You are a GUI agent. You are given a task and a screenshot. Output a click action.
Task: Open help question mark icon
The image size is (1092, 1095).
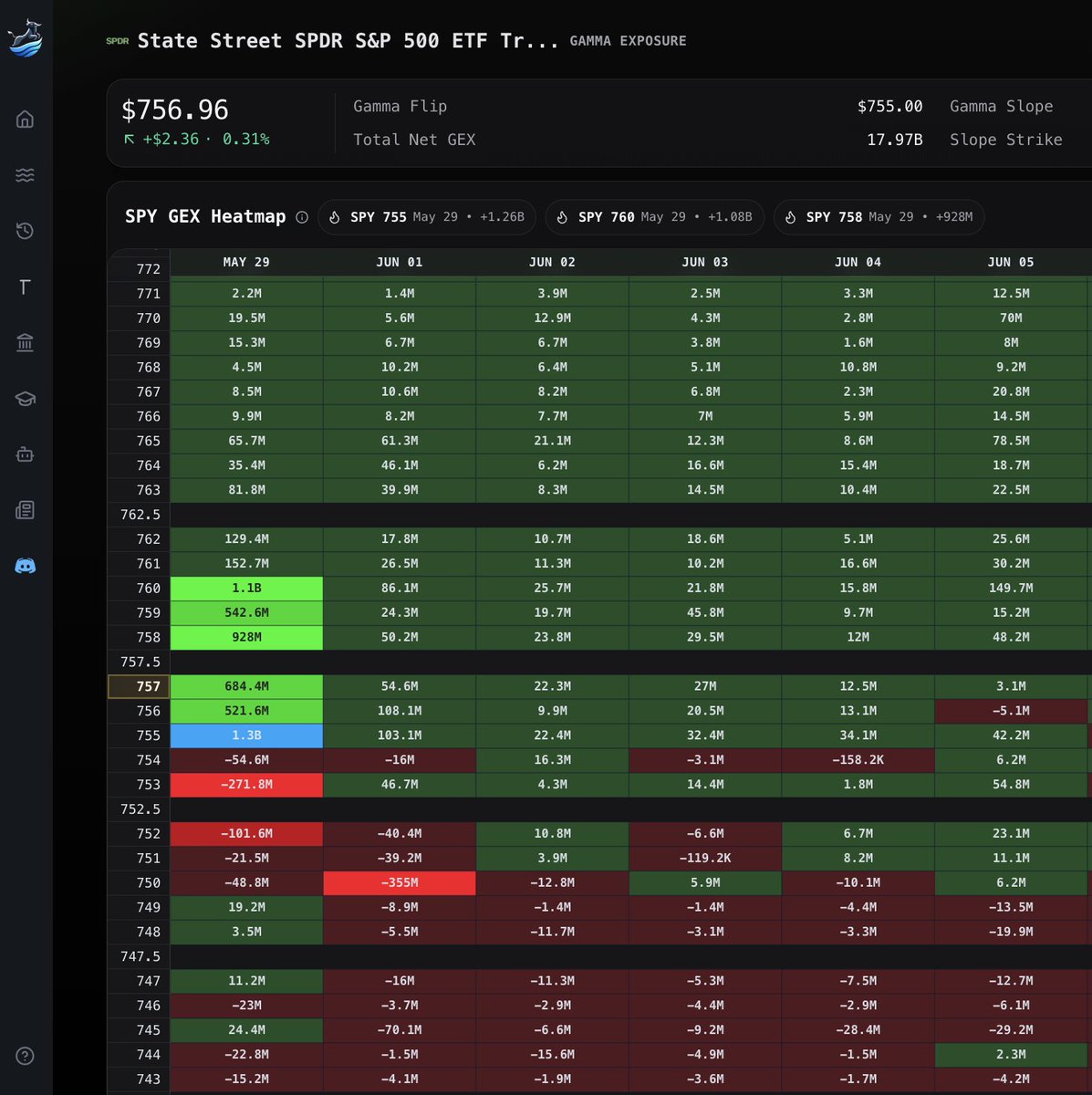click(26, 1056)
